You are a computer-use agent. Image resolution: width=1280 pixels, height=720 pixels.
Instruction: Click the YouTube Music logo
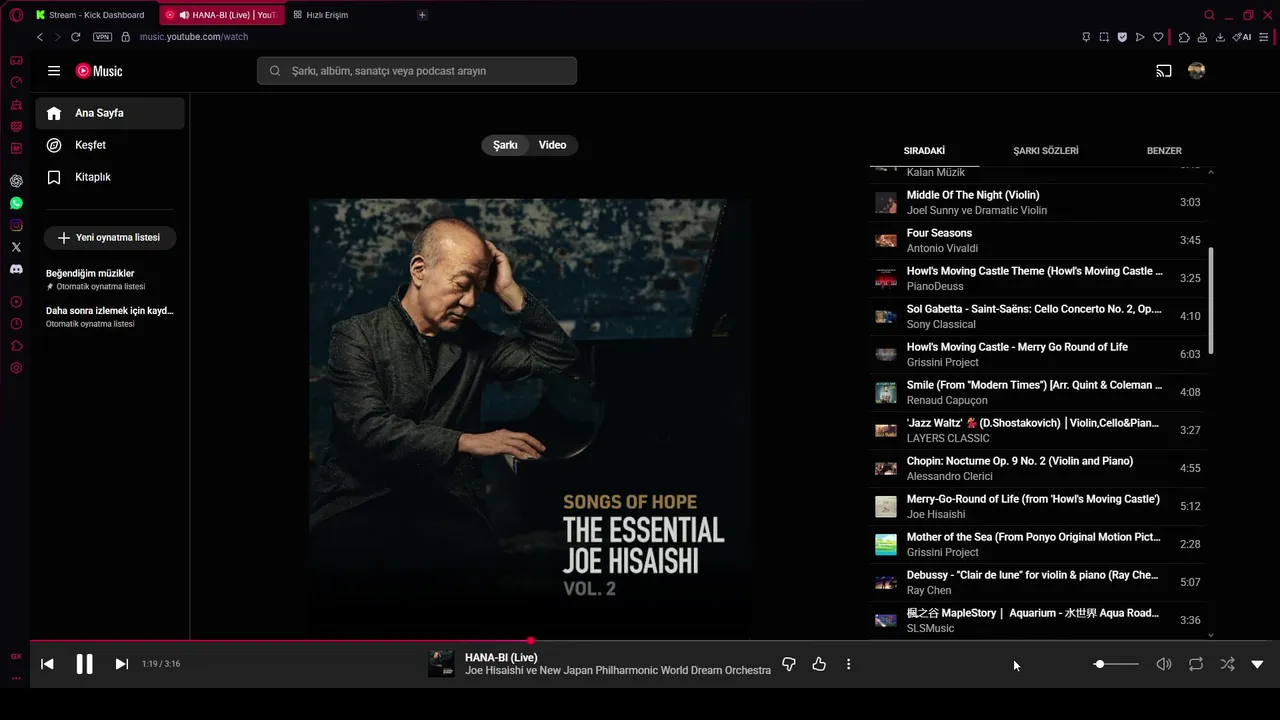coord(99,71)
